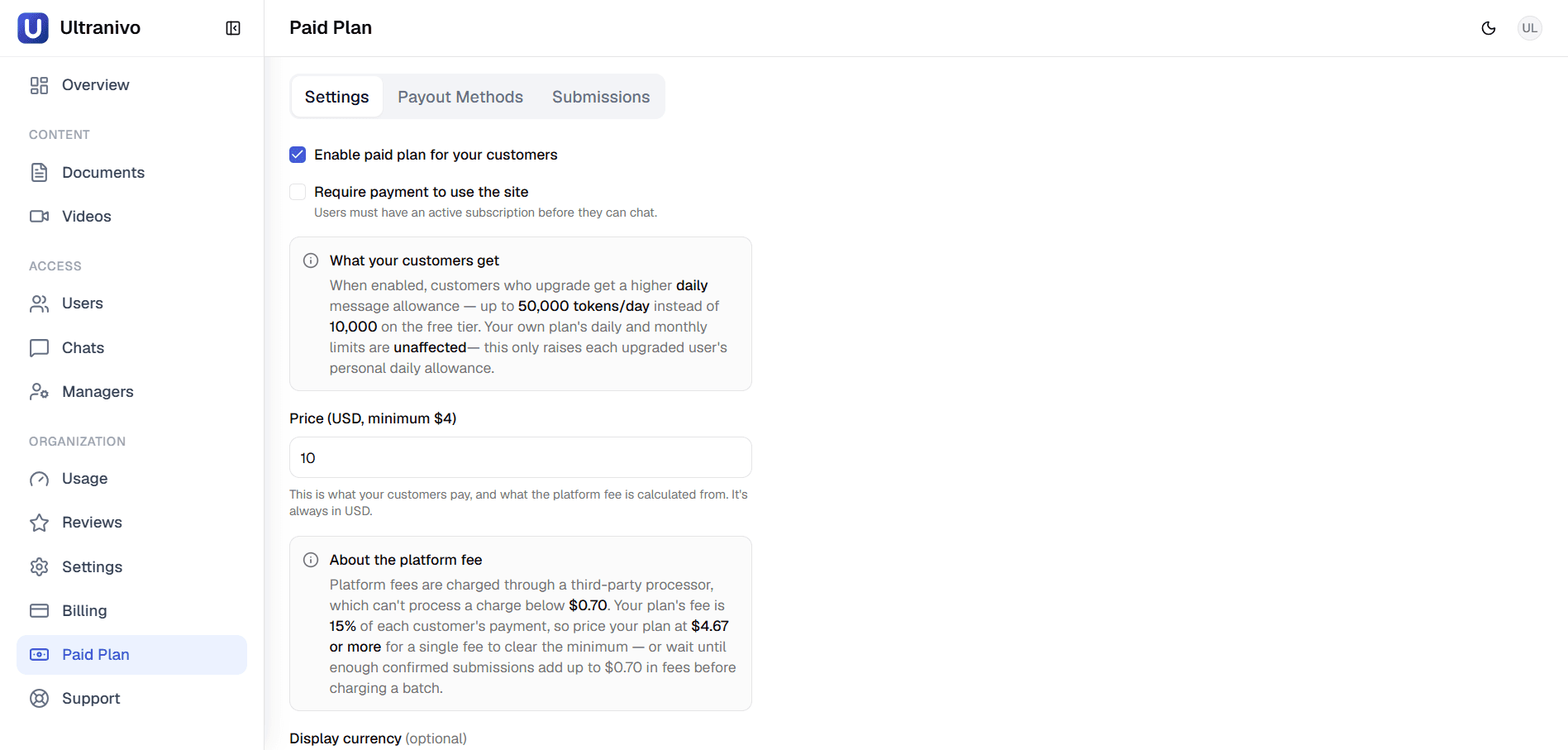Open Videos in the sidebar
The height and width of the screenshot is (750, 1568).
131,216
